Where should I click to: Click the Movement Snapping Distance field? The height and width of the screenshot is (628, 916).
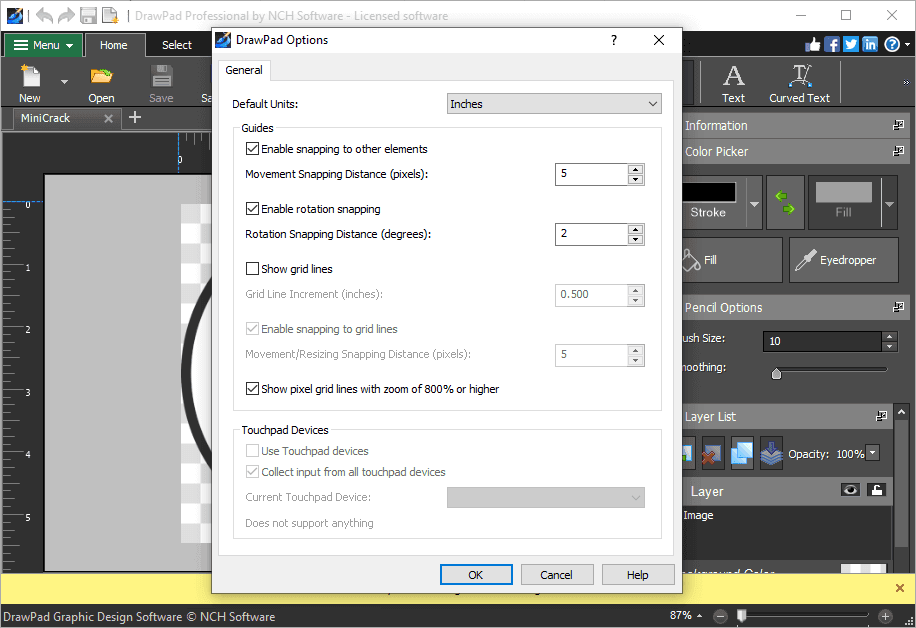tap(591, 174)
